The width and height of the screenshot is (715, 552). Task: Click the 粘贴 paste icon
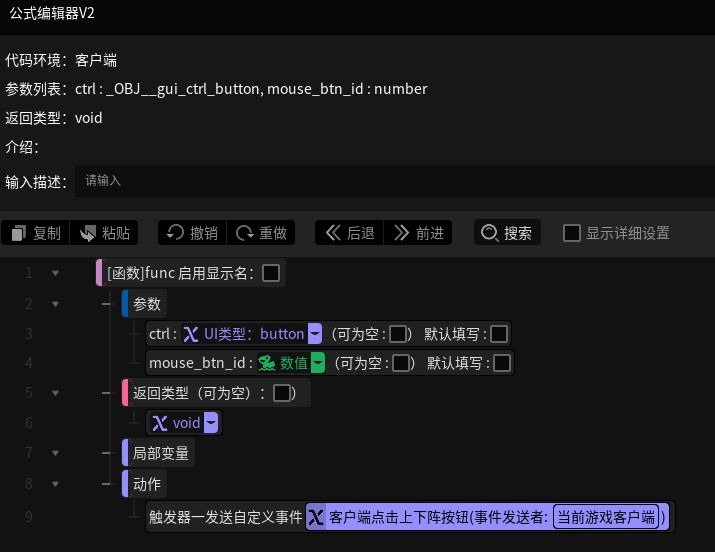(x=88, y=233)
